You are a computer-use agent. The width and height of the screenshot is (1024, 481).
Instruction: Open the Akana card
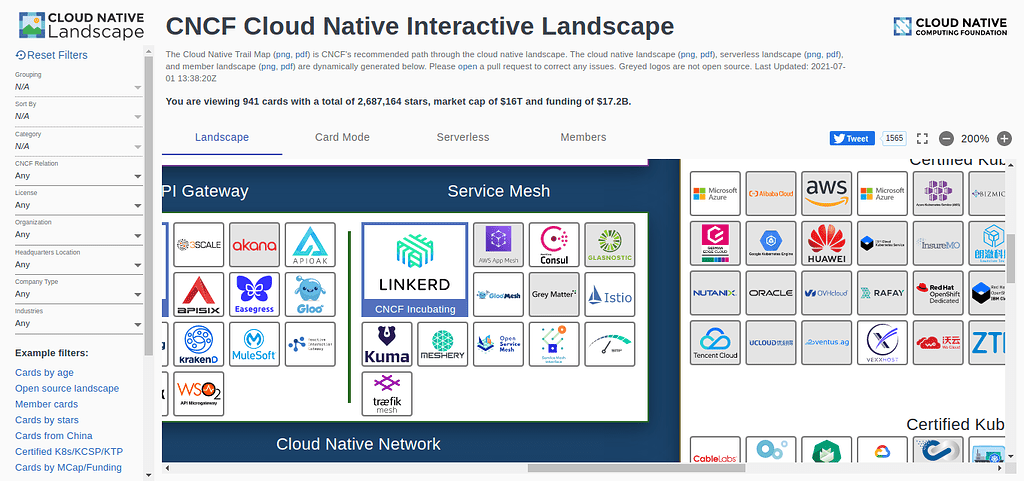click(255, 245)
